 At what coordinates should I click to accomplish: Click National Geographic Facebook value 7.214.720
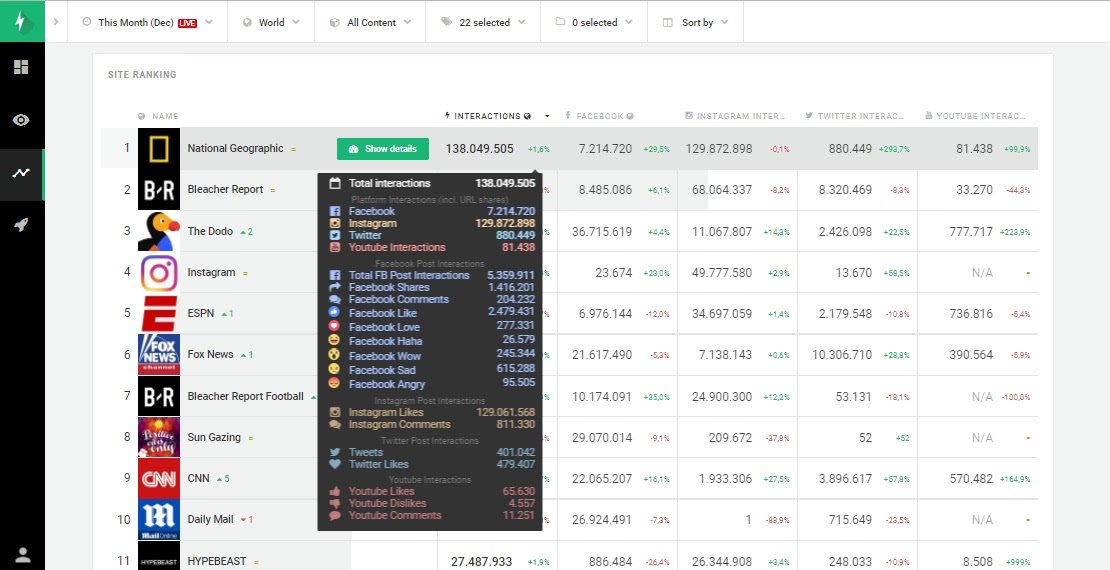[x=605, y=149]
